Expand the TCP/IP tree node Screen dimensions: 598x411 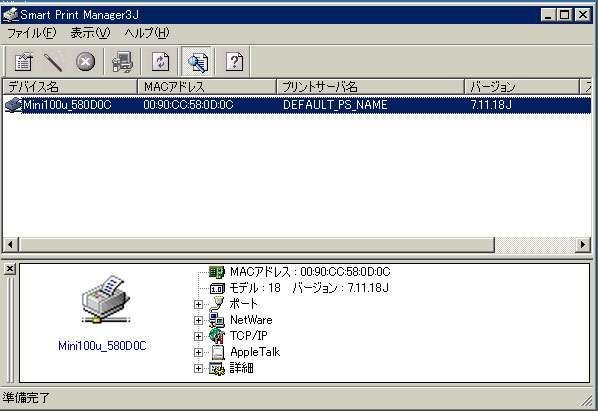click(x=198, y=336)
